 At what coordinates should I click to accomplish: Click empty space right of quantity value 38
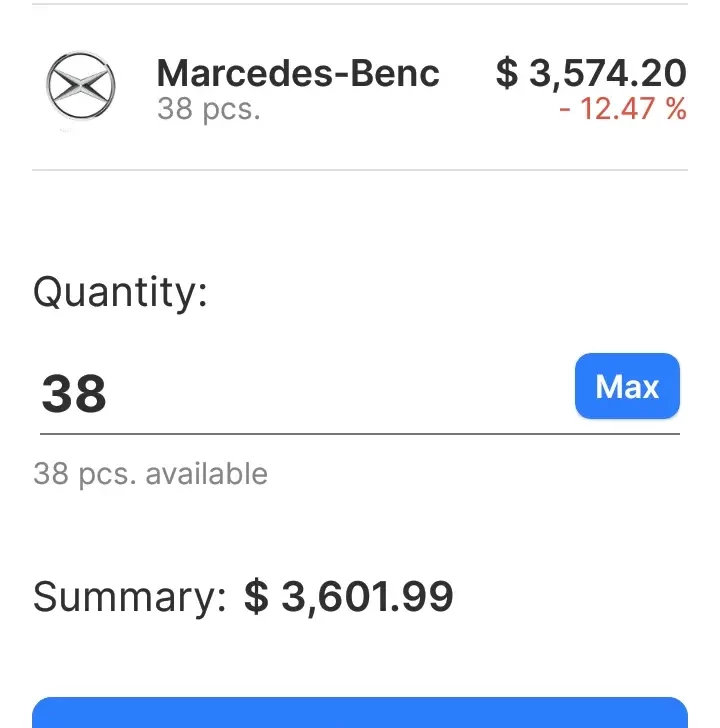pyautogui.click(x=340, y=393)
